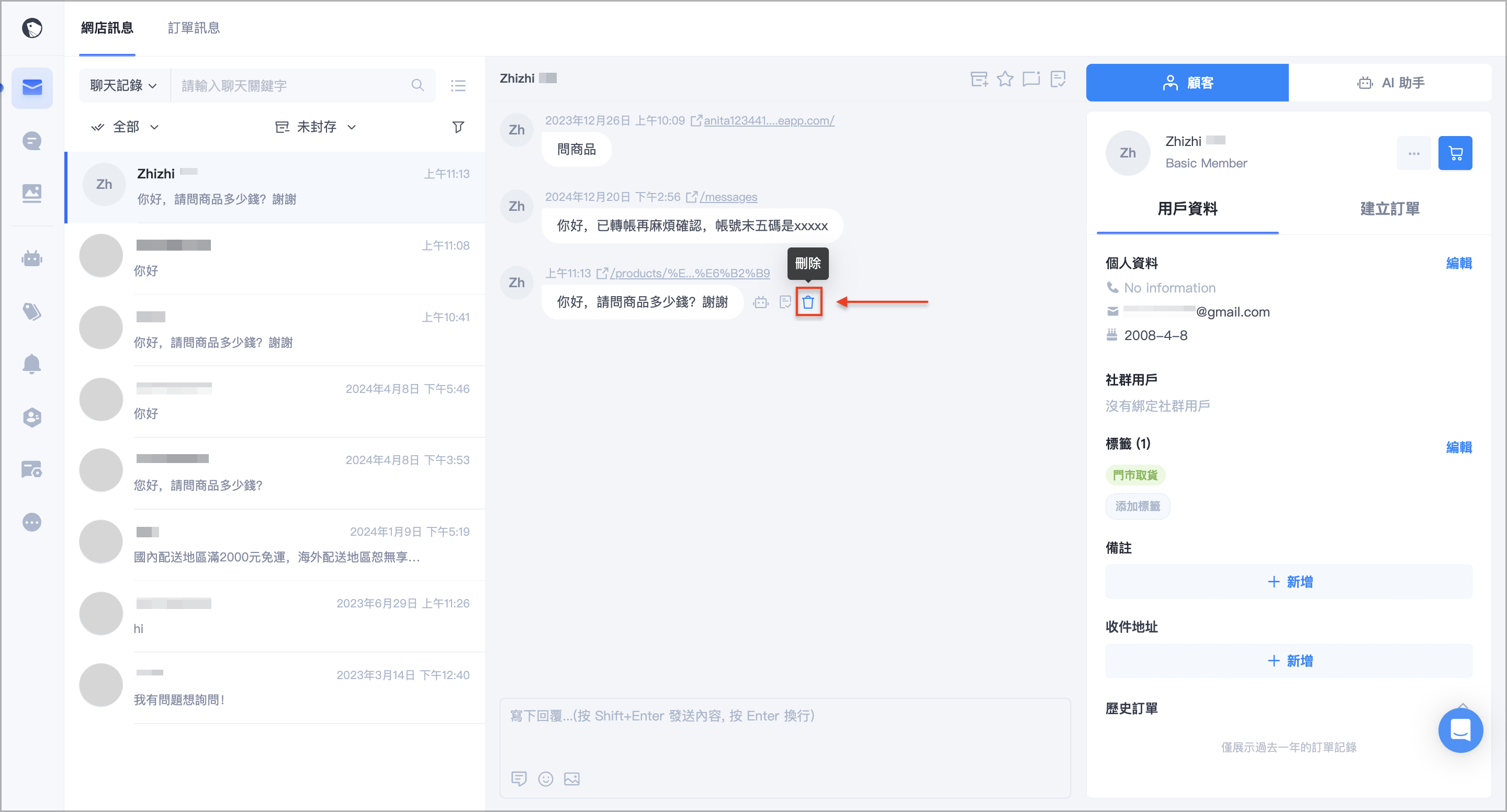The image size is (1507, 812).
Task: Open the robot bot sidebar icon
Action: [31, 258]
